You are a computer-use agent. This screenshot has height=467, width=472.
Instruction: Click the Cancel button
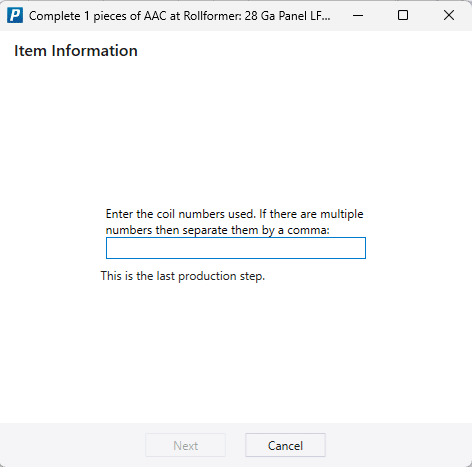coord(285,445)
